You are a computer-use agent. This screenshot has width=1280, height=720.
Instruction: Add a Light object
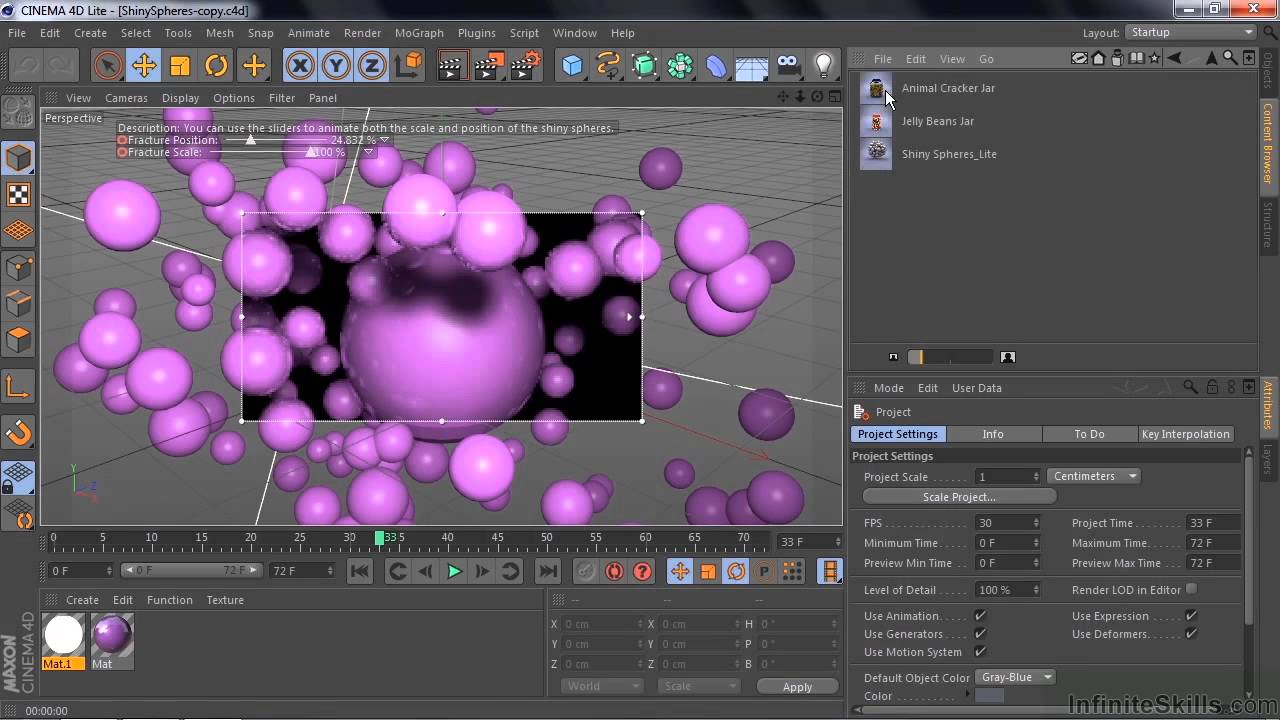point(824,67)
